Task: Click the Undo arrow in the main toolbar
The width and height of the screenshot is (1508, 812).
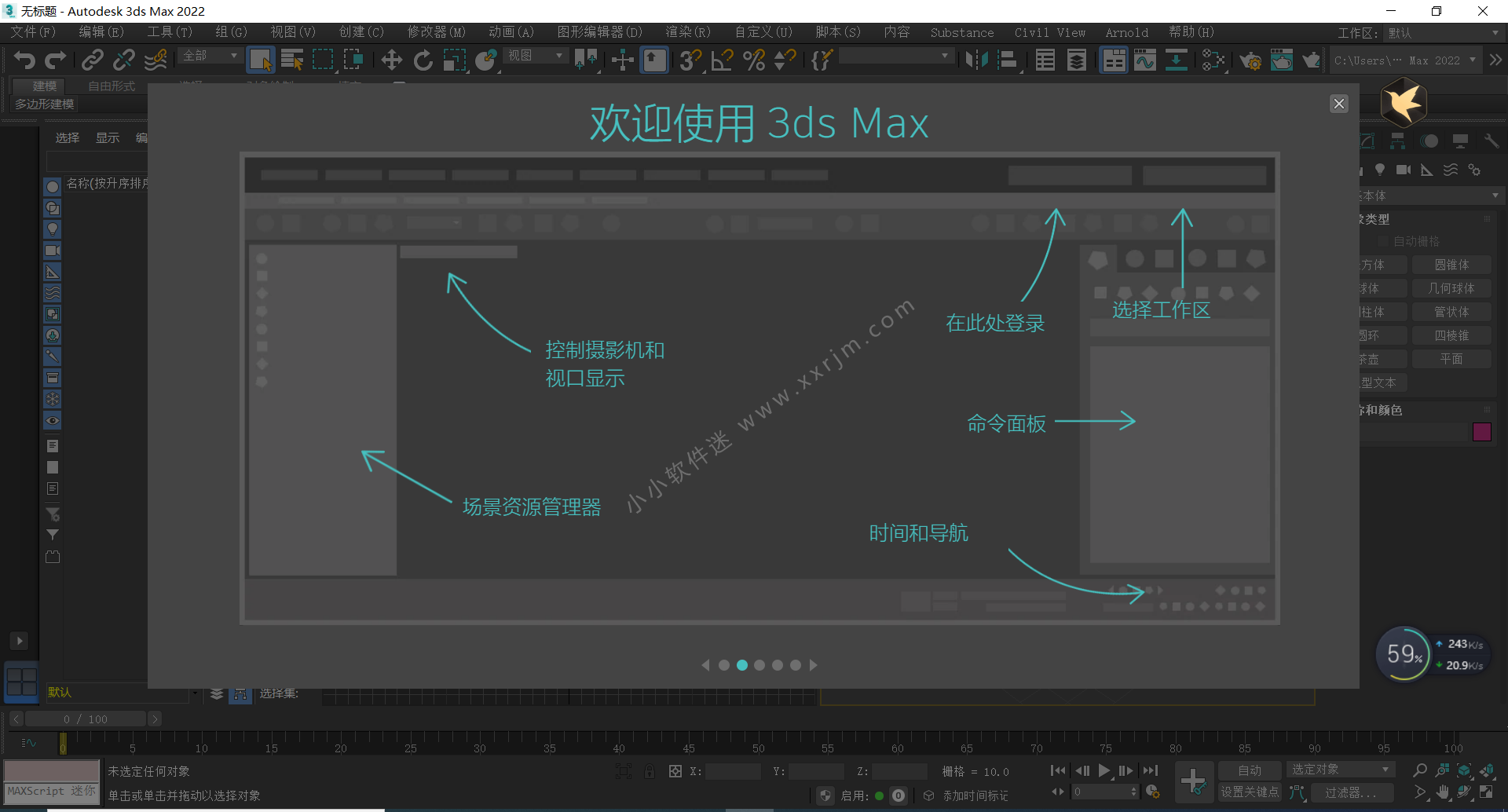Action: click(24, 60)
